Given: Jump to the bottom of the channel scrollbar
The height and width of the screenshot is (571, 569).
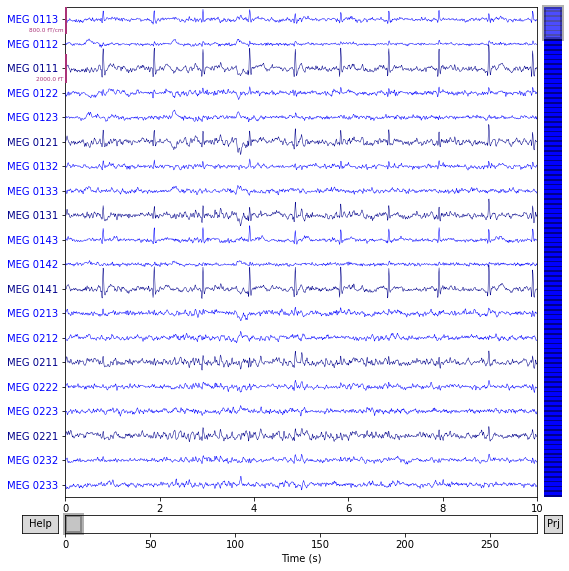Looking at the screenshot, I should pyautogui.click(x=553, y=493).
